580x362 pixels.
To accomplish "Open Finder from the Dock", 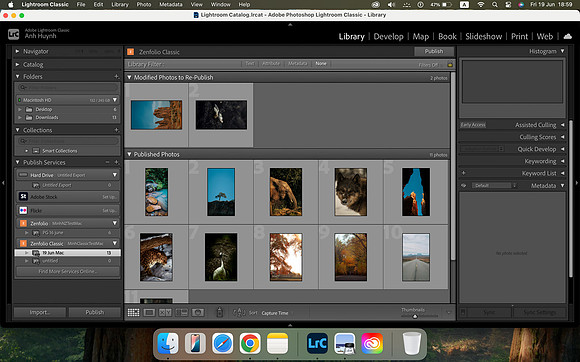I will [x=168, y=343].
